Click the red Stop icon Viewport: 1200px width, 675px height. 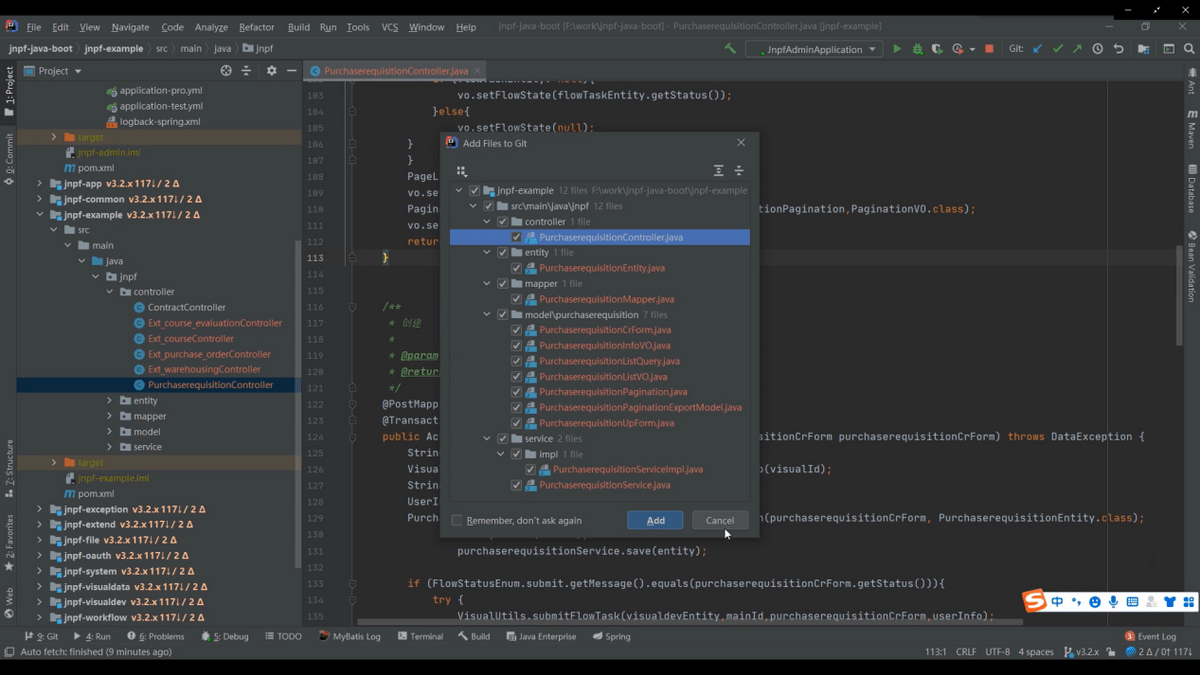[989, 49]
